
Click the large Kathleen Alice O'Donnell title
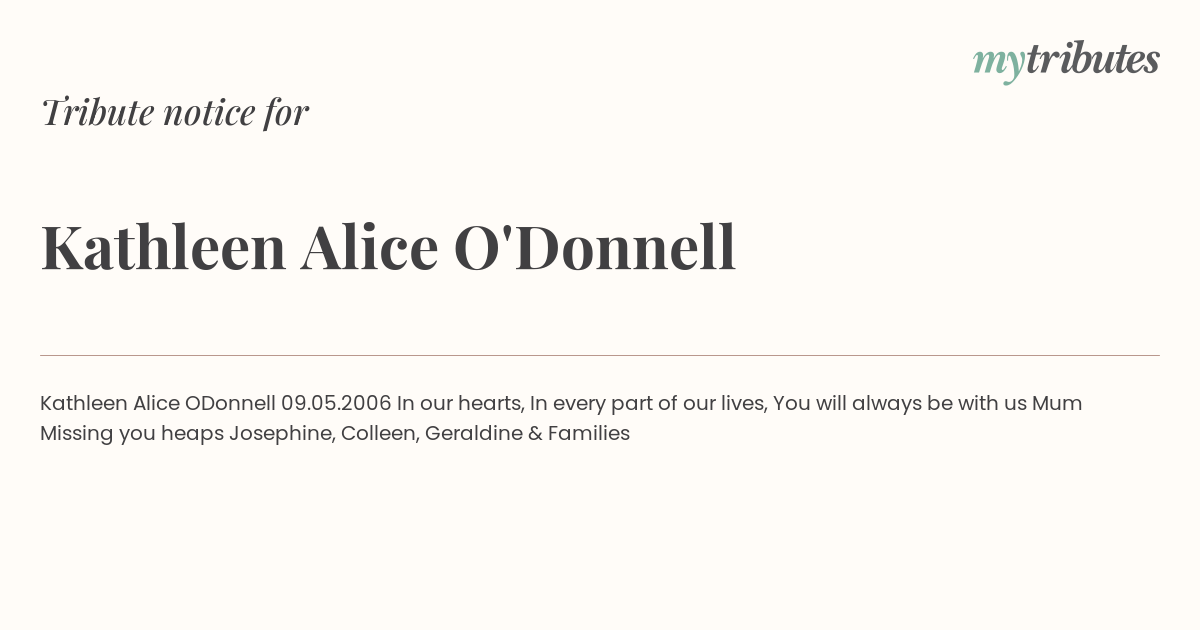(x=388, y=247)
